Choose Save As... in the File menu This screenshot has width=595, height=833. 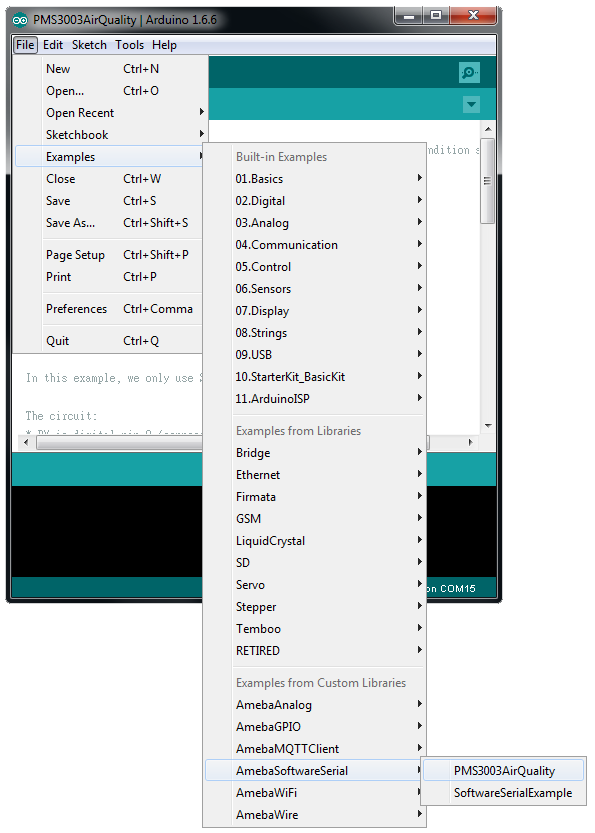(109, 223)
